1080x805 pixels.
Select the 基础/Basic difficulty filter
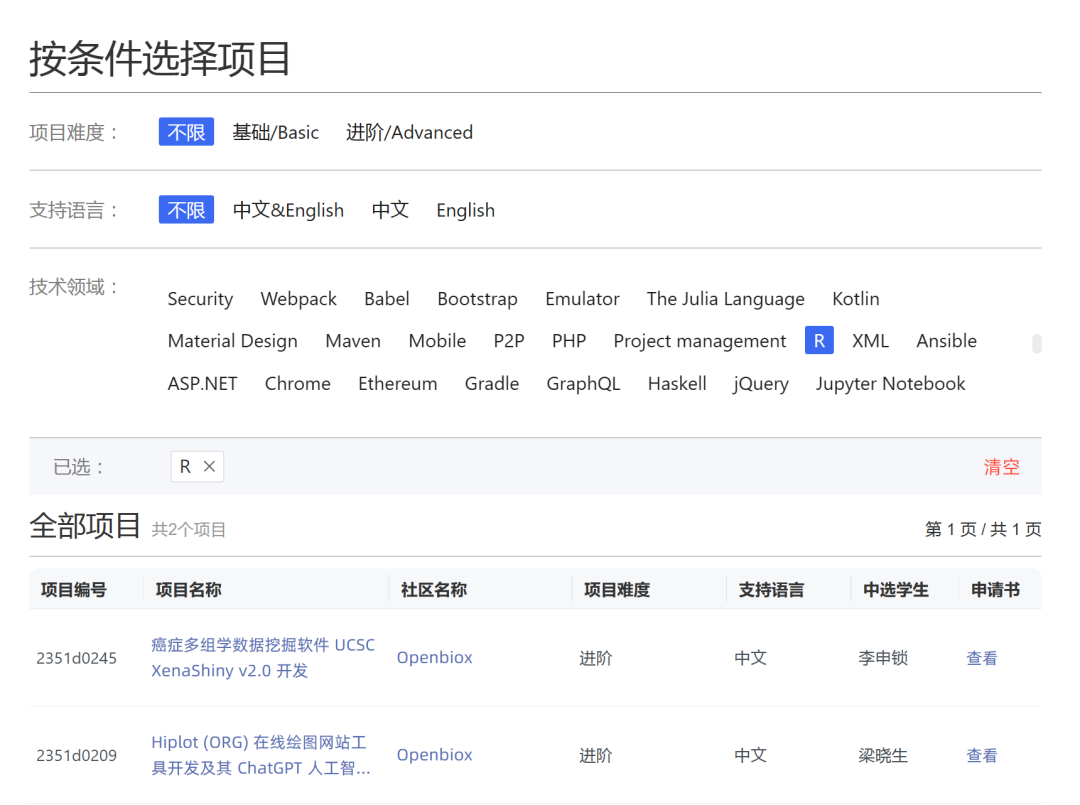coord(276,131)
